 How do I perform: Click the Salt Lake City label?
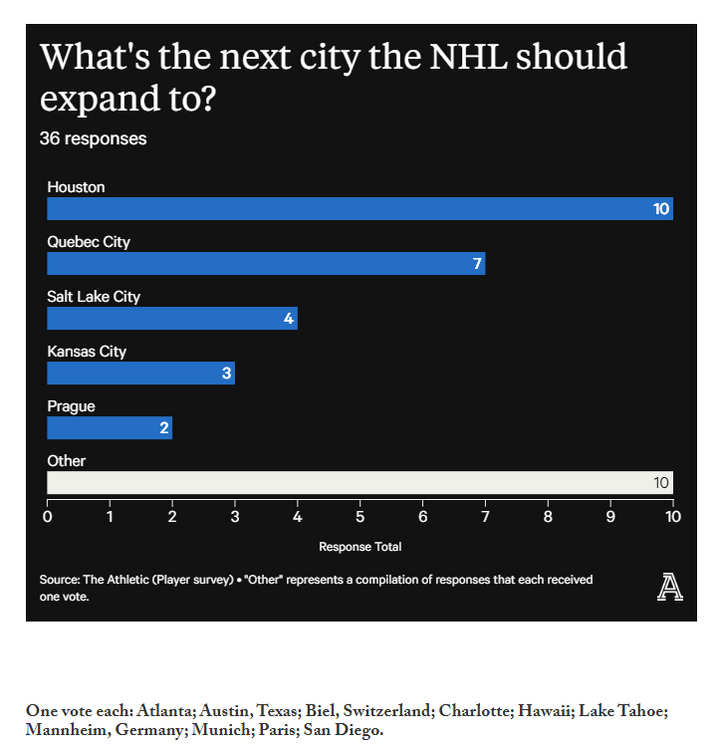coord(94,297)
